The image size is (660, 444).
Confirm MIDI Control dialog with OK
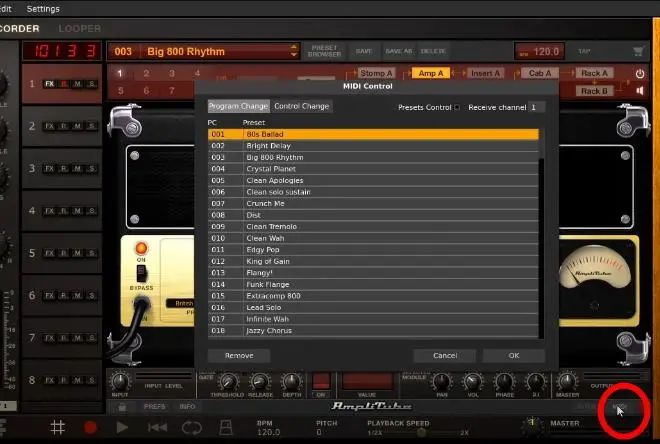pos(514,356)
